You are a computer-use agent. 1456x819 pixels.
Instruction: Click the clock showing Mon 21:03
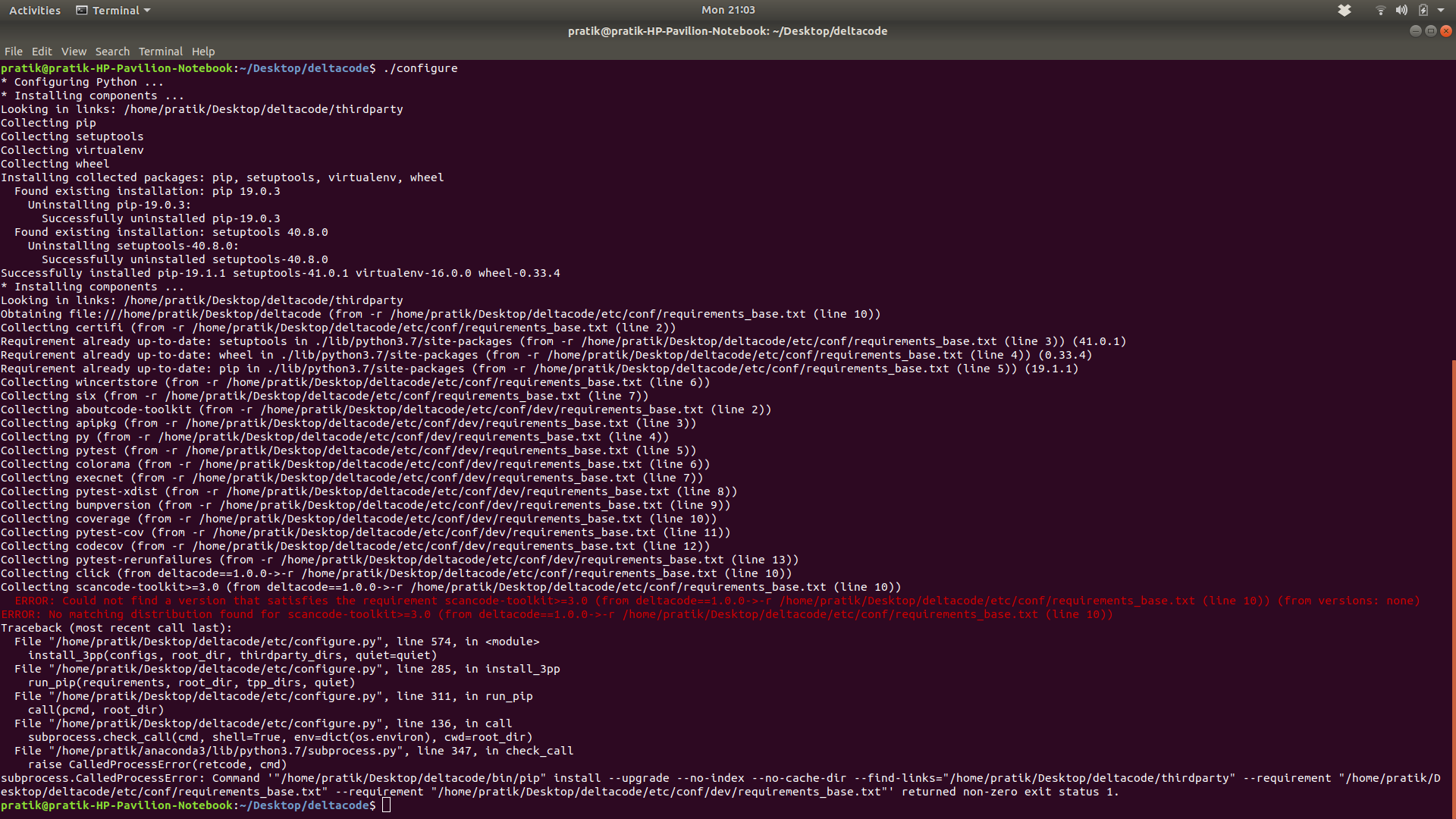coord(728,10)
